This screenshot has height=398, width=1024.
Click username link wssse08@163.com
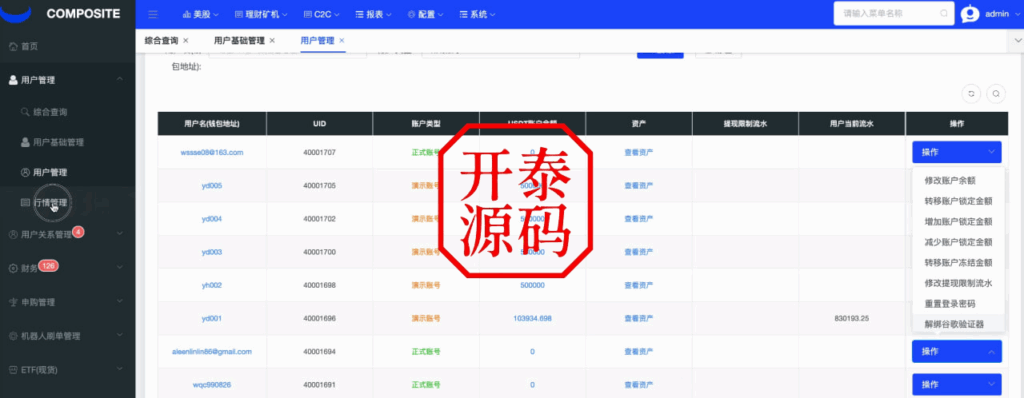click(x=212, y=152)
